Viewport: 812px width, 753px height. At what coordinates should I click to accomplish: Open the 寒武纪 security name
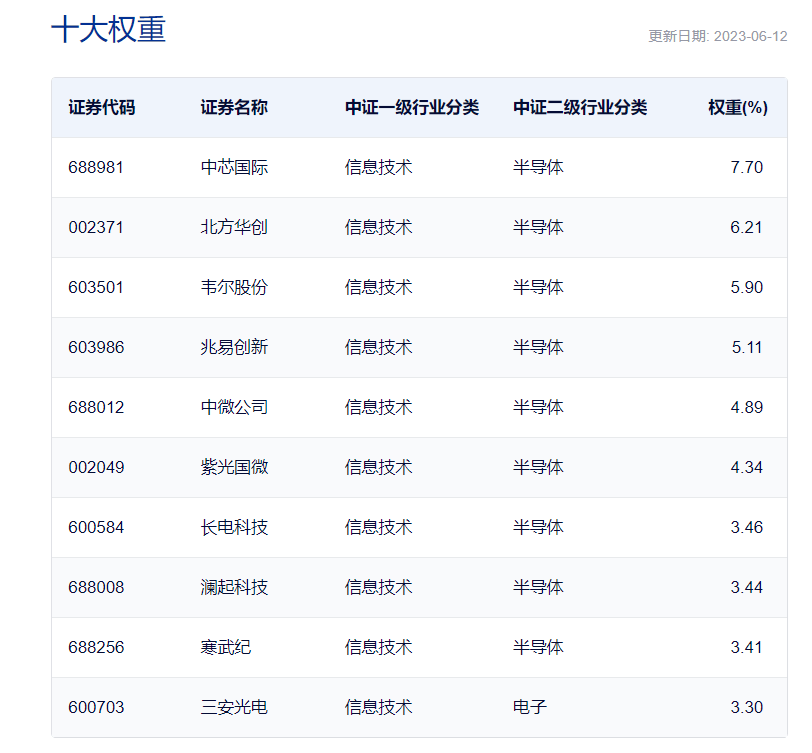pyautogui.click(x=226, y=647)
